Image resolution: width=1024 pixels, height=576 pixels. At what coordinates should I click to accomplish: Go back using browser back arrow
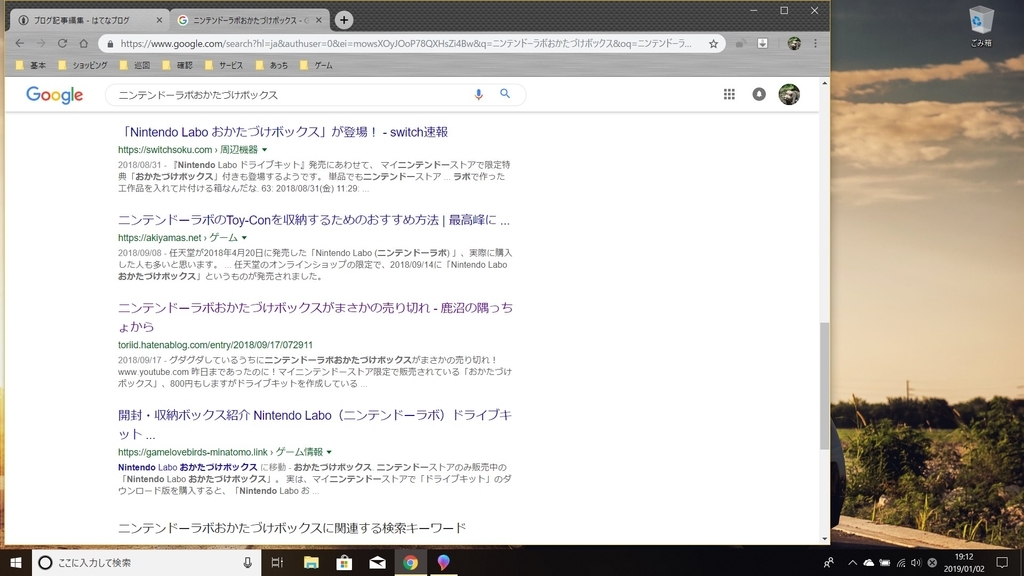pos(20,43)
